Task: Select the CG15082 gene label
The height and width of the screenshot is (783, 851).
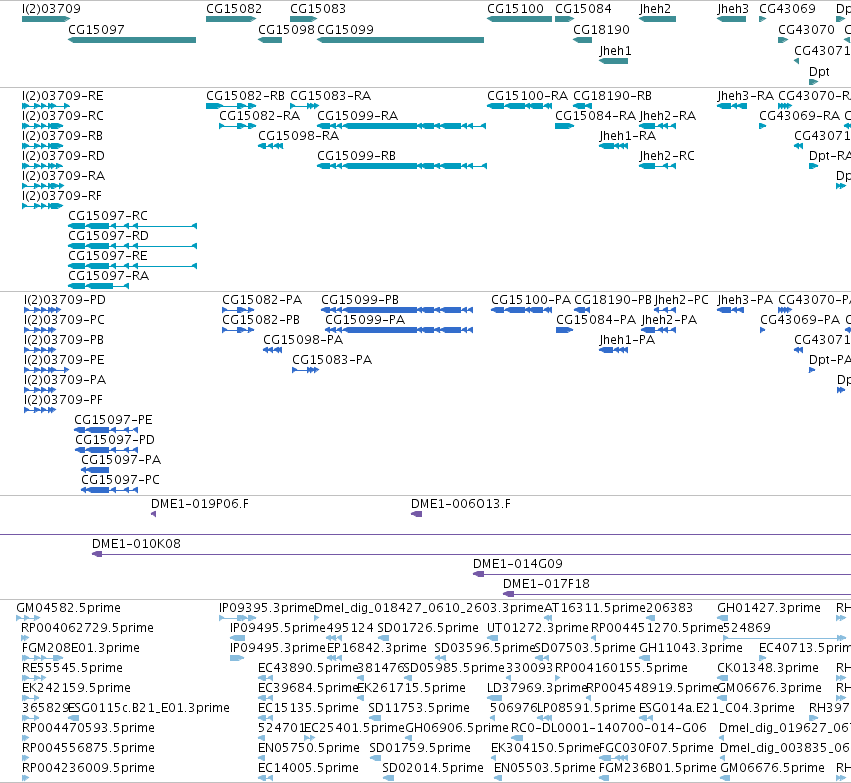Action: (234, 9)
